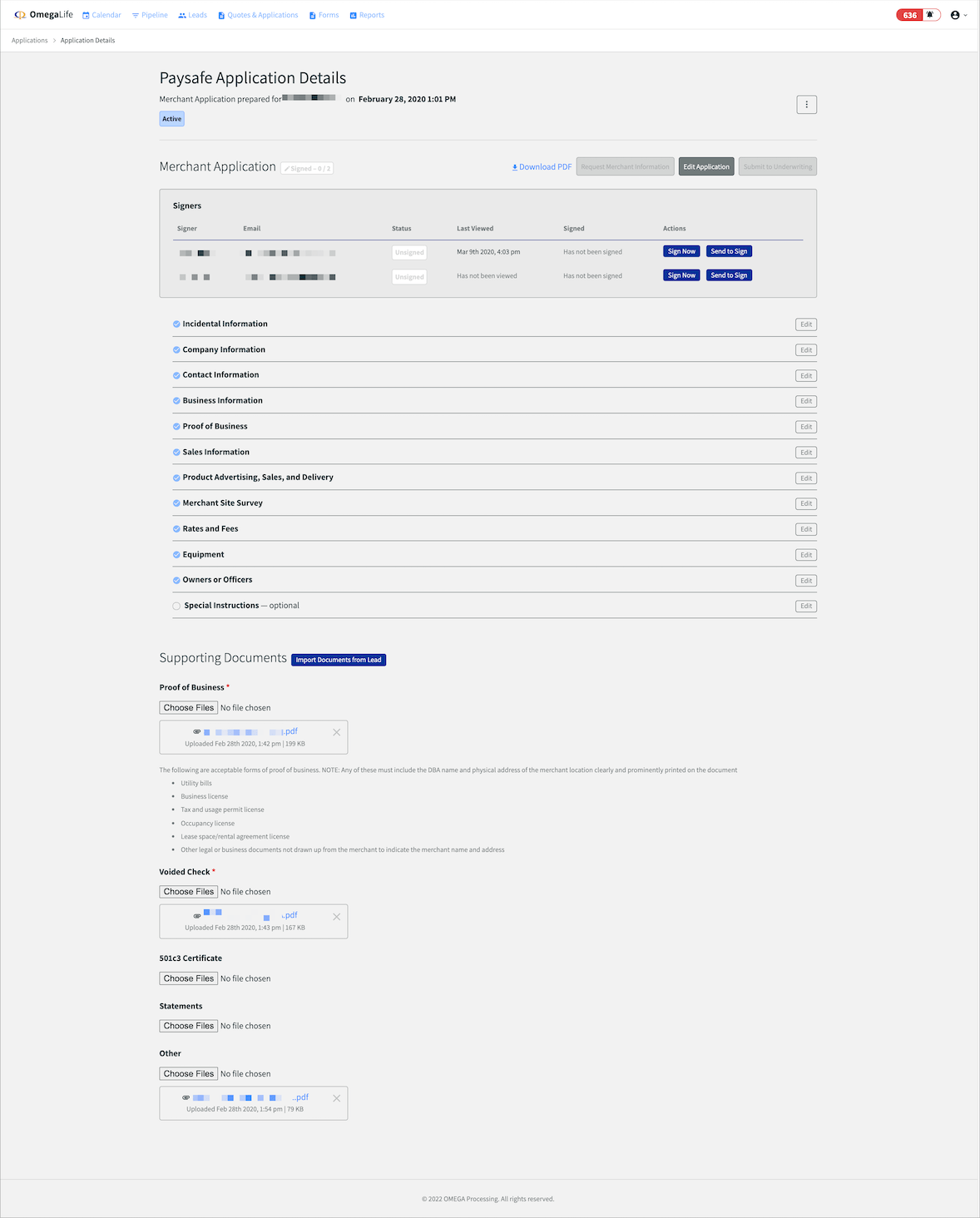Click Sign Now for the first signer

tap(681, 251)
